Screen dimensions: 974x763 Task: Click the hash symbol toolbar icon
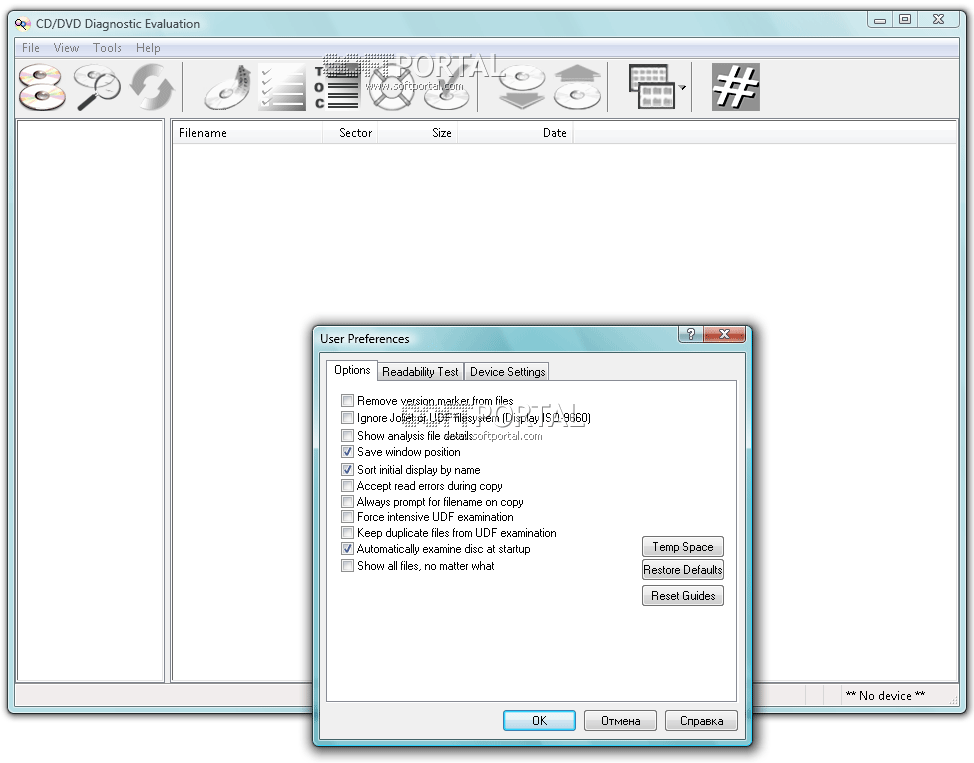[735, 87]
